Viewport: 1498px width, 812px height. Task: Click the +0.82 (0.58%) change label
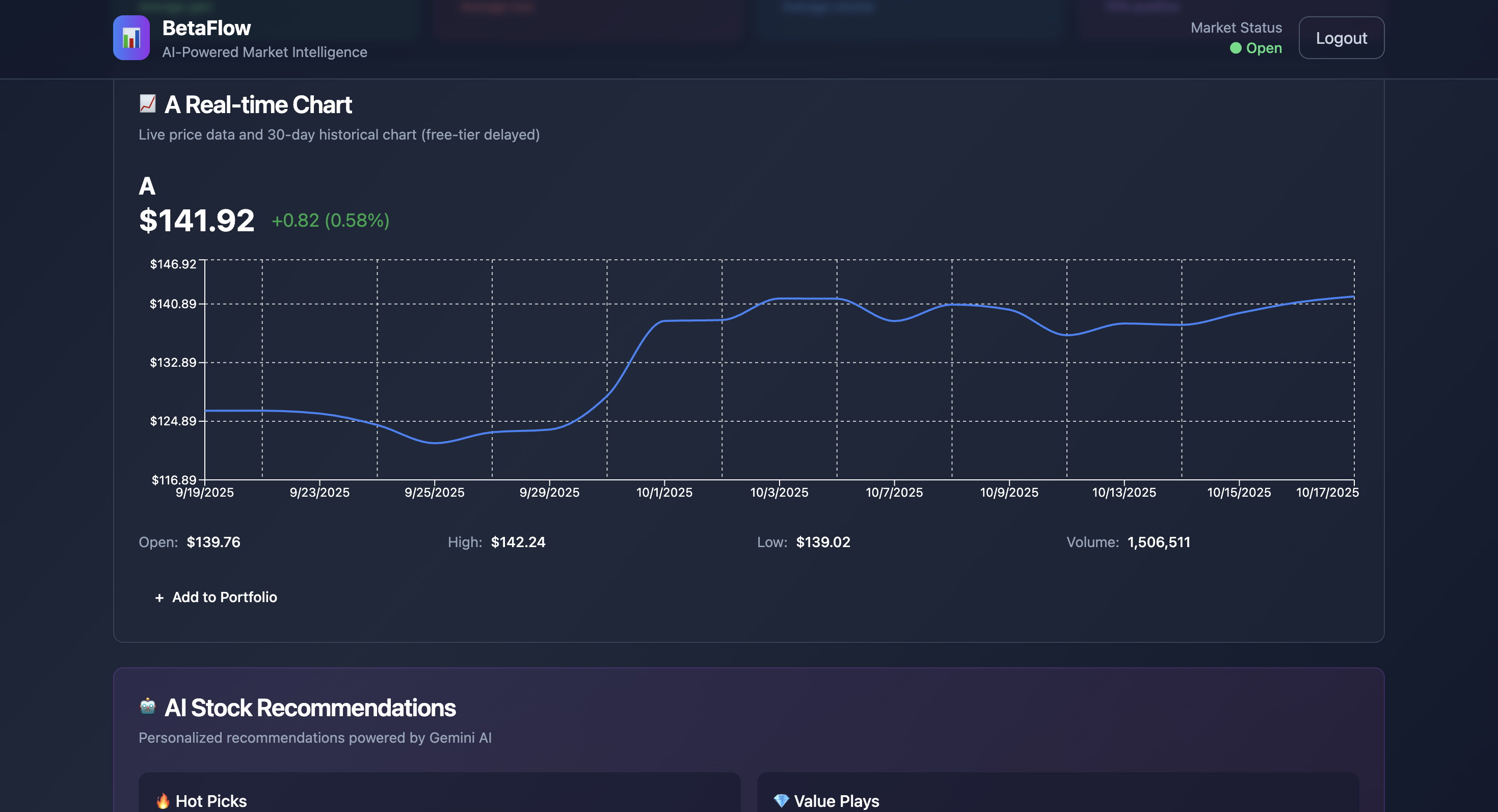coord(330,220)
